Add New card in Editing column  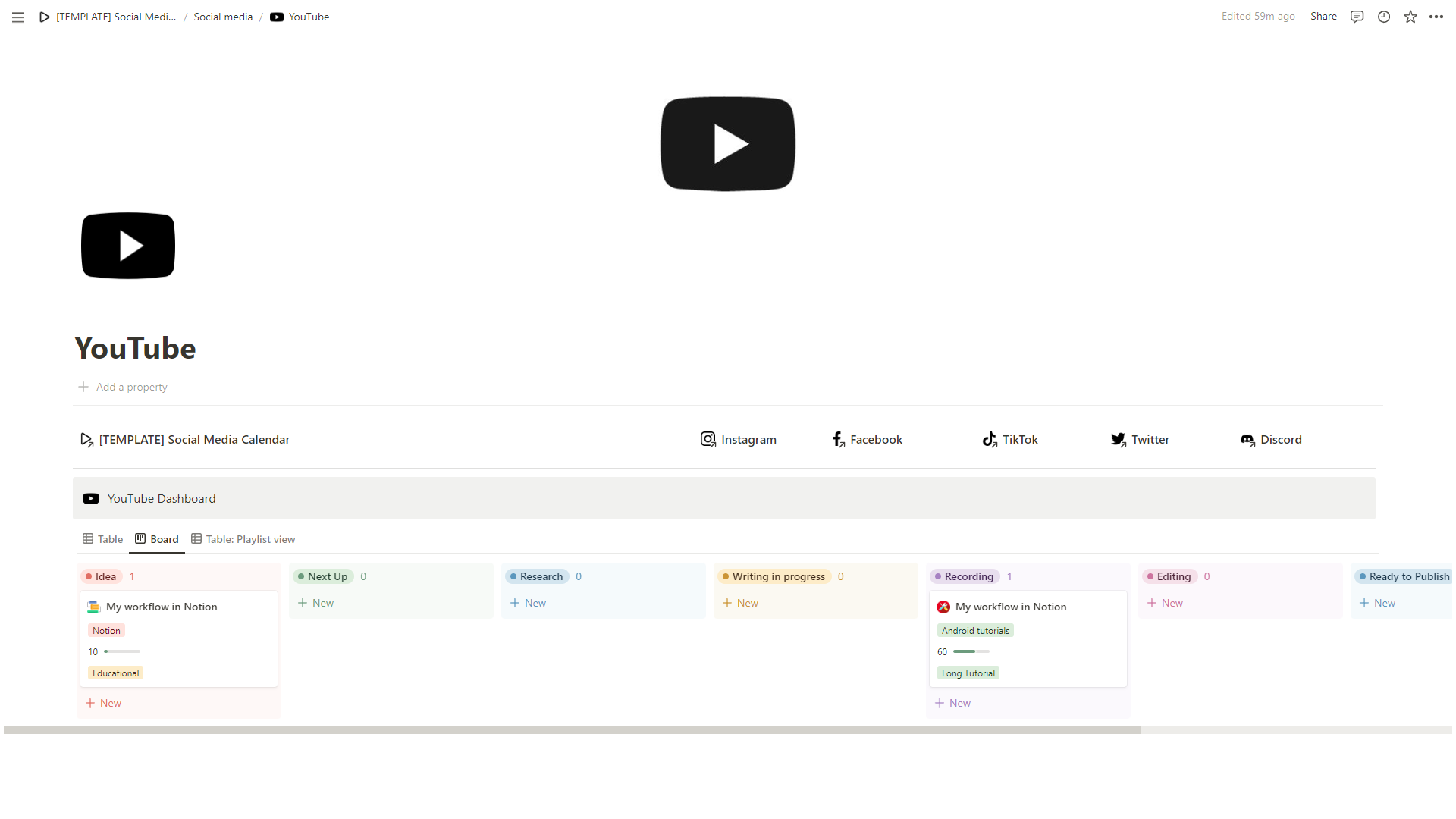pos(1166,603)
